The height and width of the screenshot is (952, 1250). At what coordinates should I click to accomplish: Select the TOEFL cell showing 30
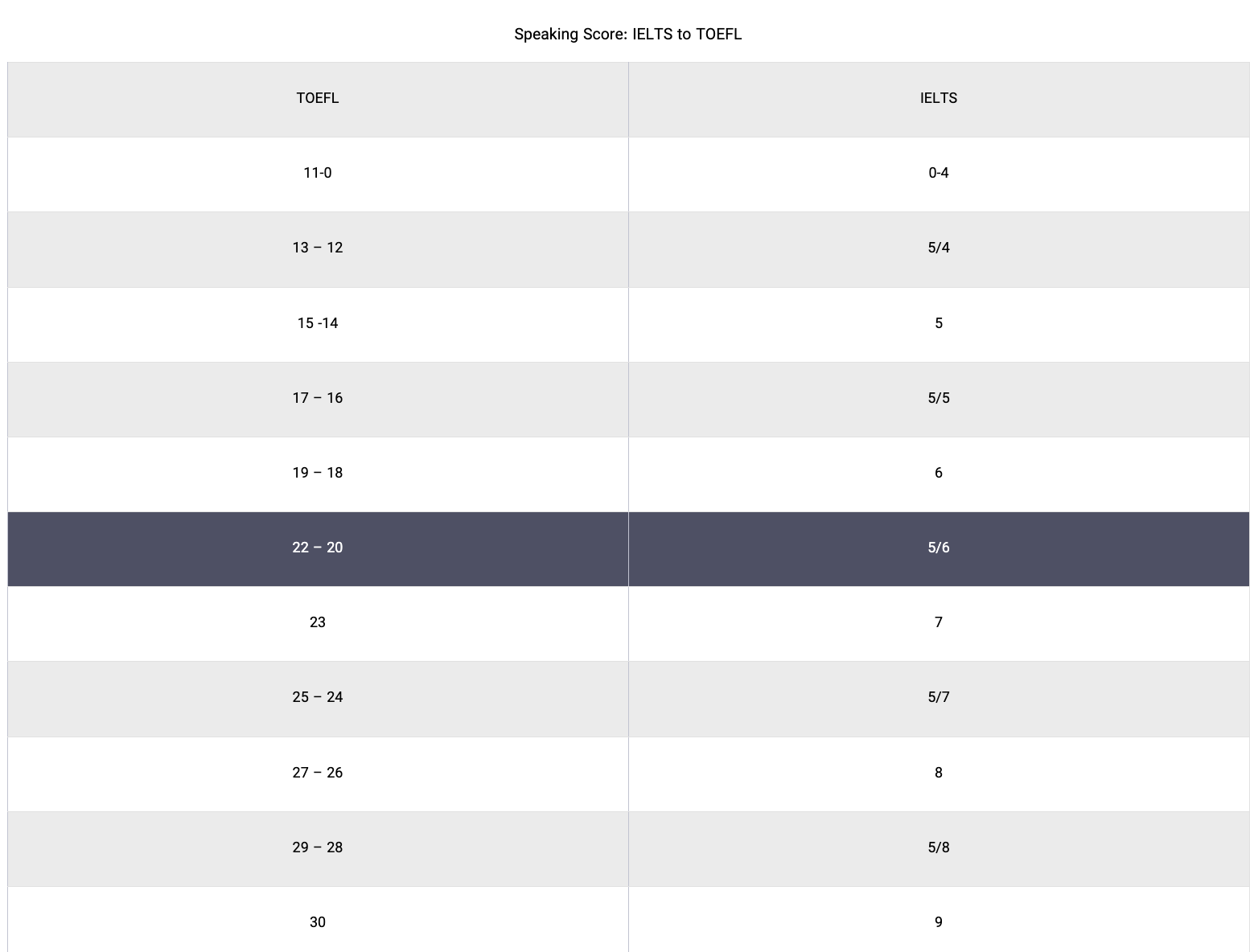(318, 922)
